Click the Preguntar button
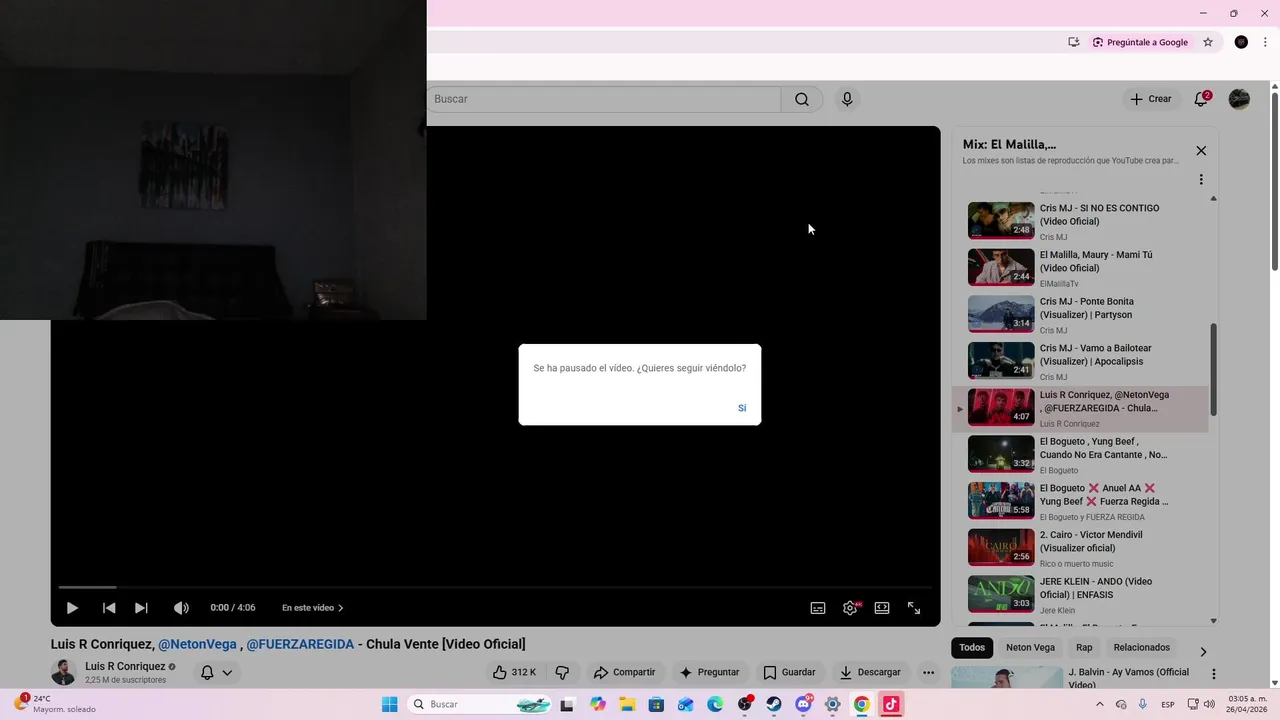Screen dimensions: 1280x720 709,673
